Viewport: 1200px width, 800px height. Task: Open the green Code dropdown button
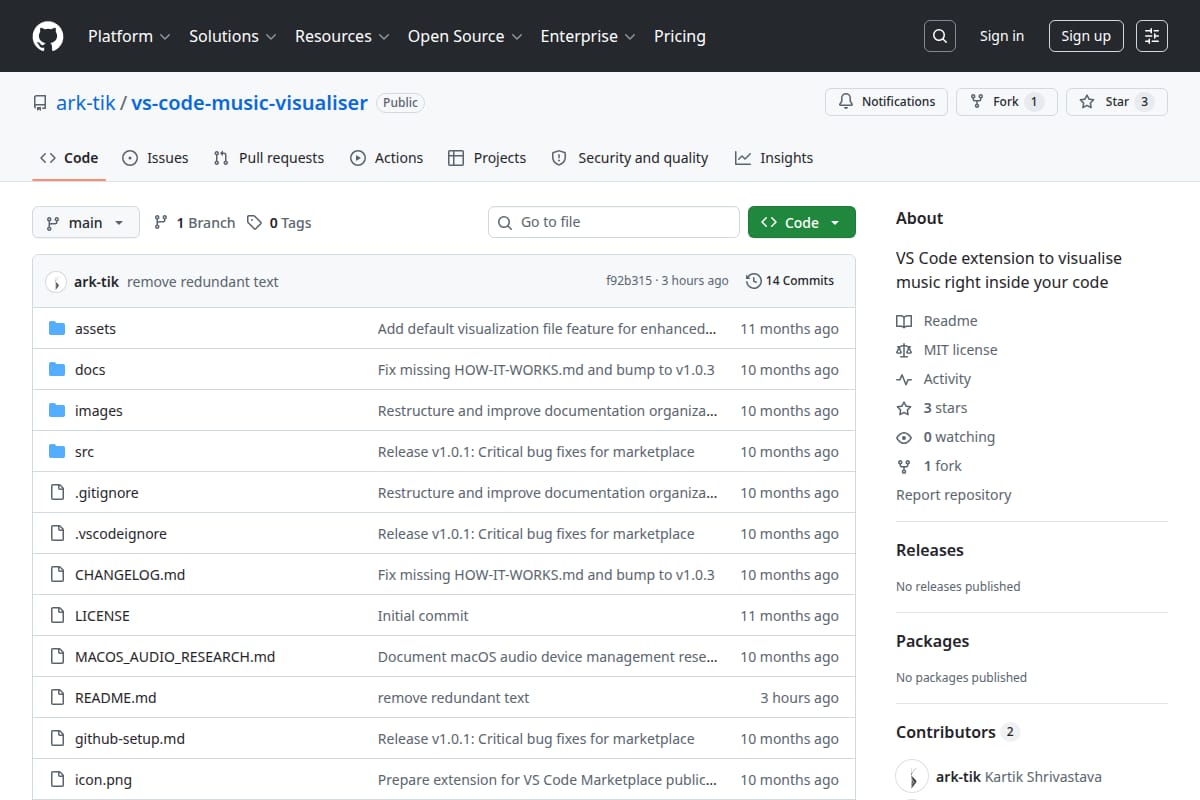pos(802,223)
